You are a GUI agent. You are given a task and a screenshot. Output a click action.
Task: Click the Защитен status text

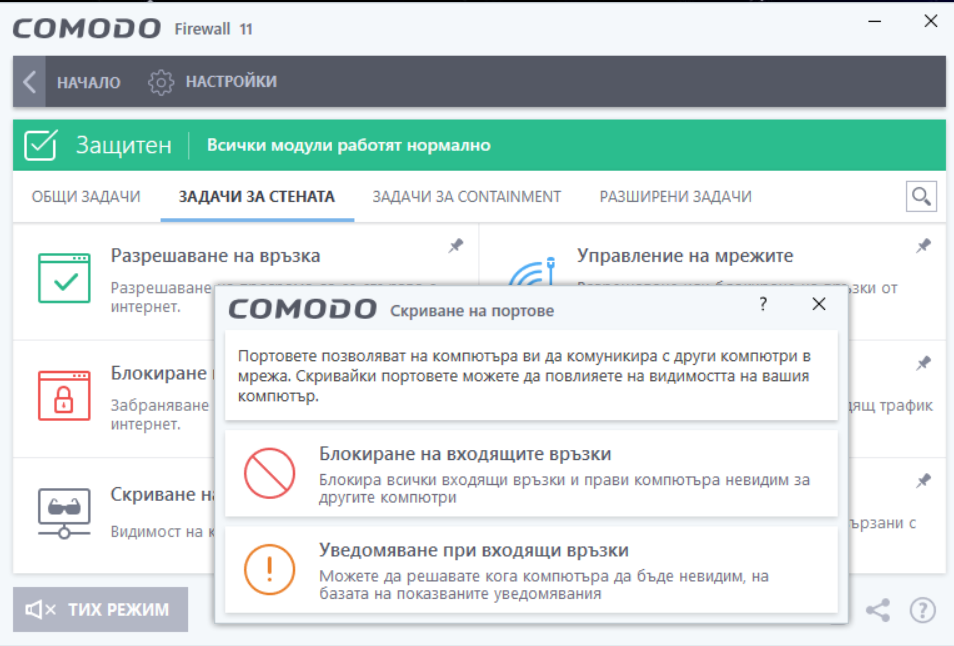124,145
